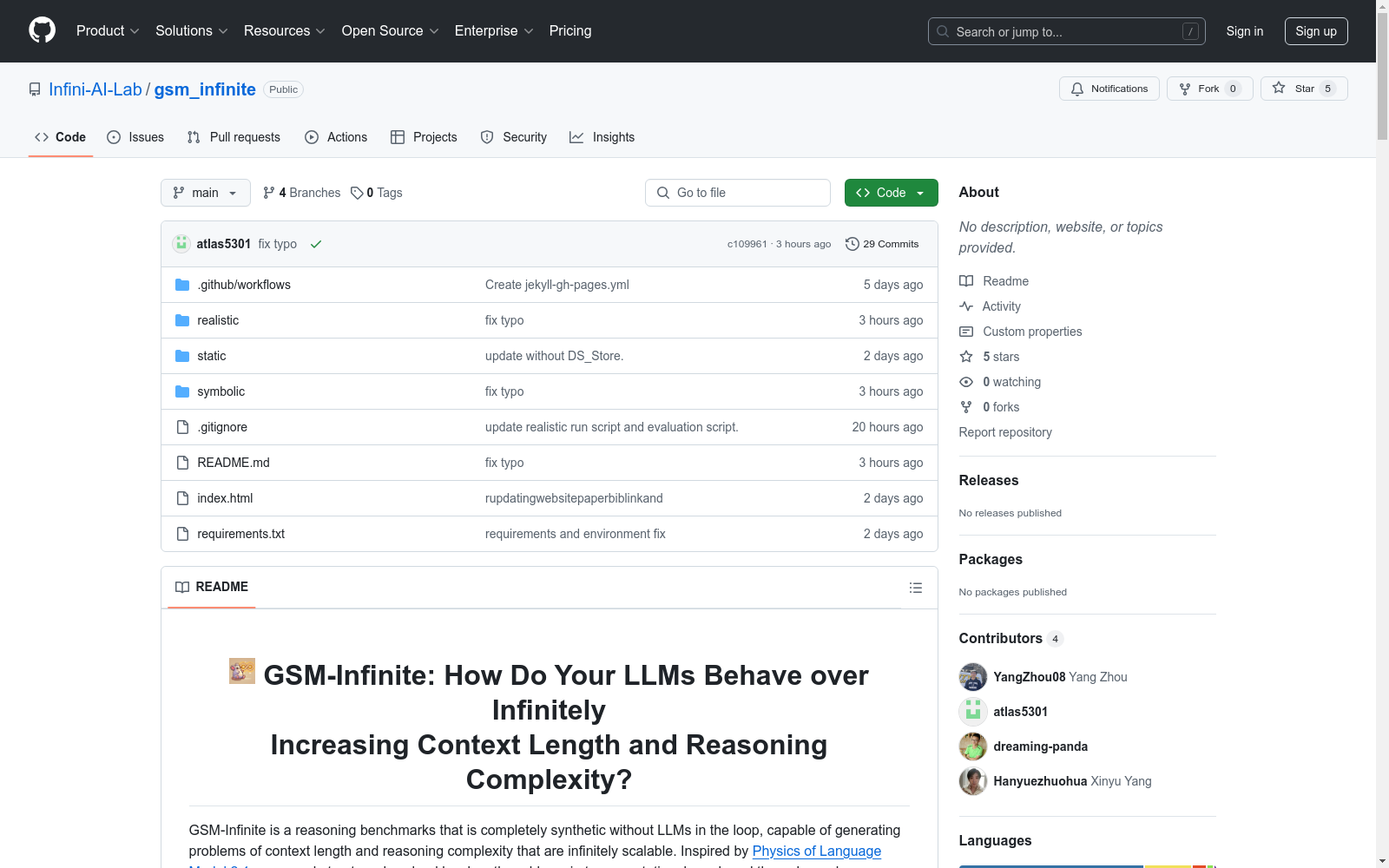Open commit hash c109961
Viewport: 1389px width, 868px height.
coord(747,244)
